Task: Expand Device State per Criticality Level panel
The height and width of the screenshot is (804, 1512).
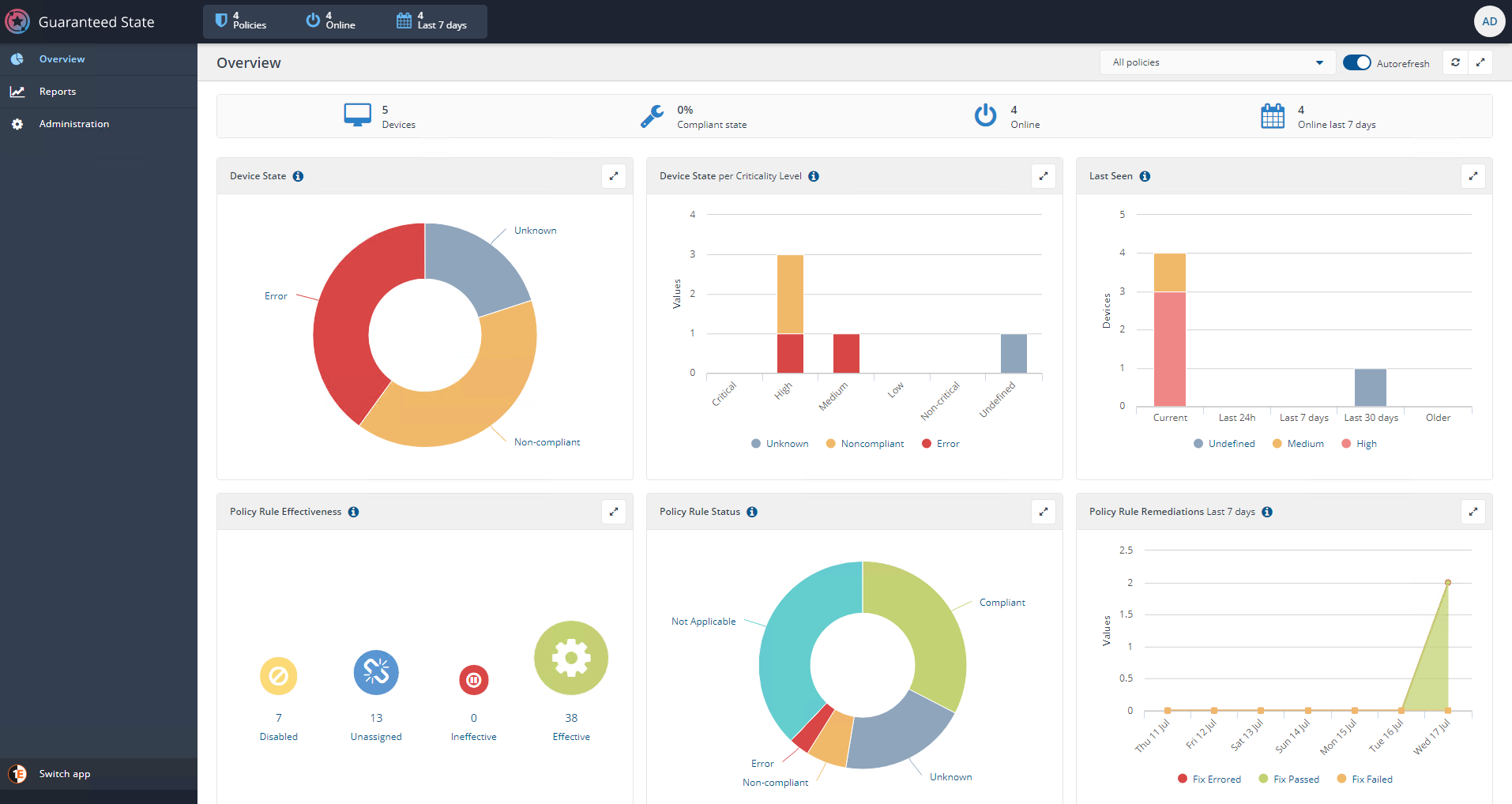Action: click(x=1044, y=176)
